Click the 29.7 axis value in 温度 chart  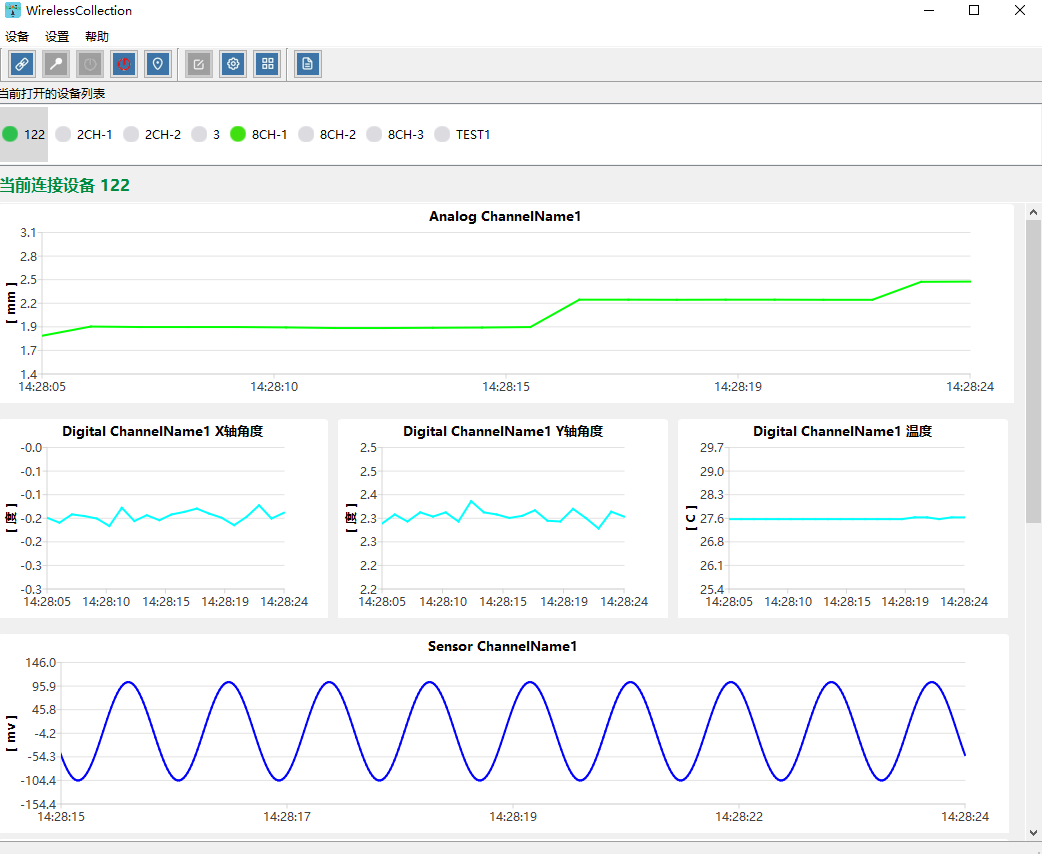pos(712,447)
